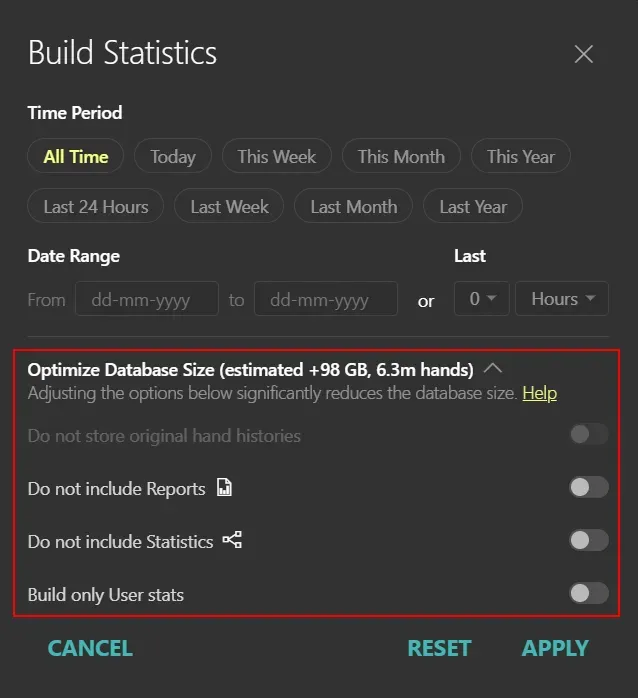The height and width of the screenshot is (698, 638).
Task: Choose the Last 24 Hours period
Action: coord(96,207)
